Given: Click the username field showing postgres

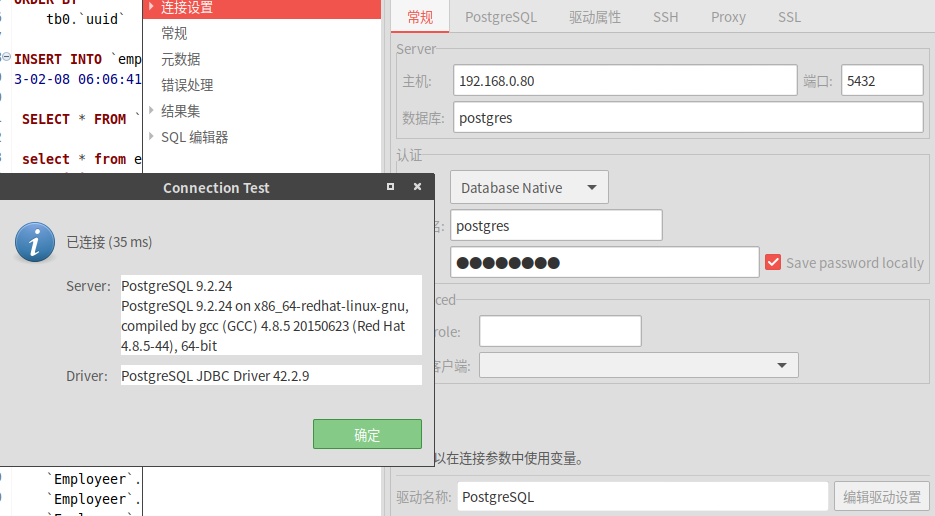Looking at the screenshot, I should (556, 225).
